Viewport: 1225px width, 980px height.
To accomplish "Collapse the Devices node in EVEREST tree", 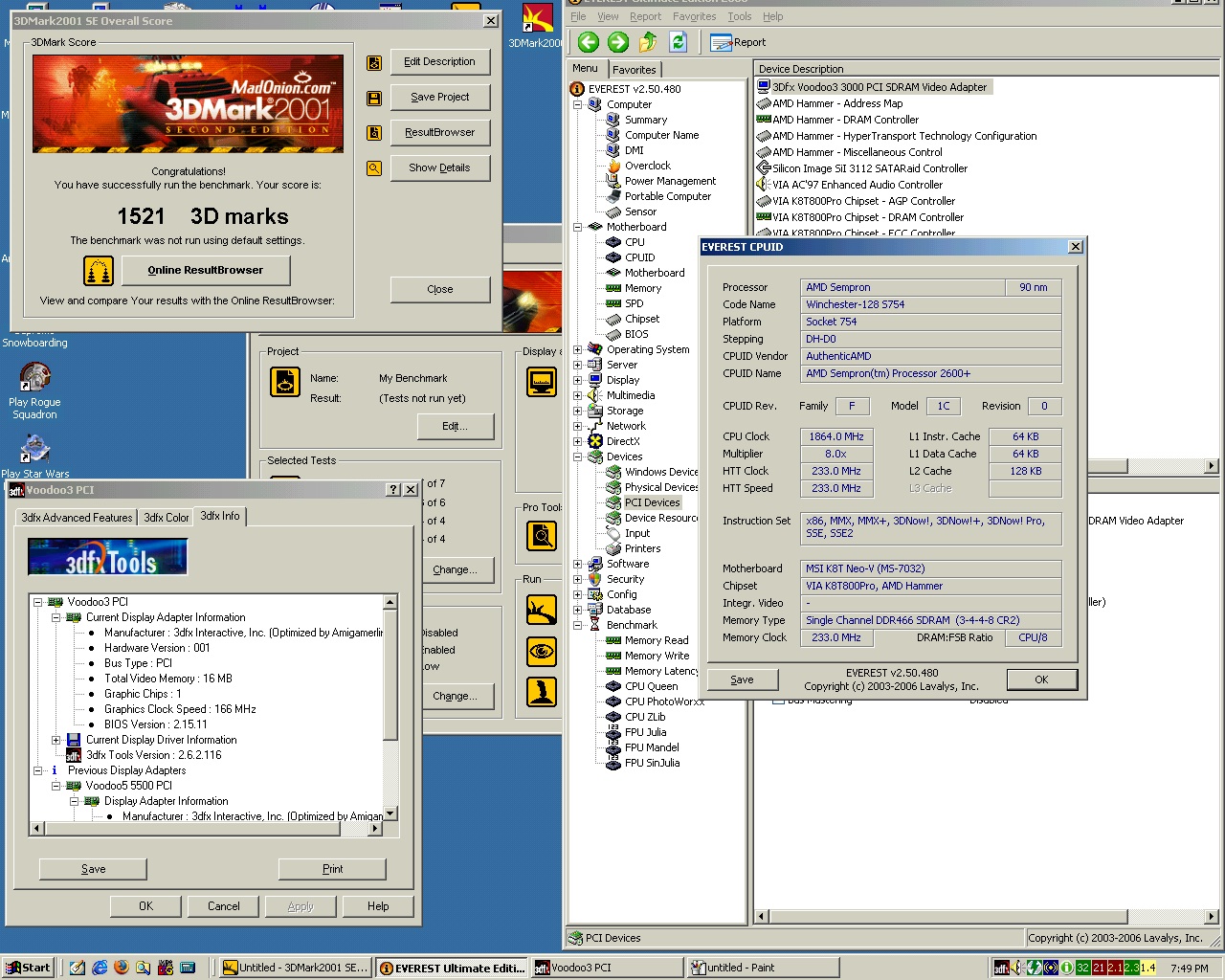I will tap(578, 457).
